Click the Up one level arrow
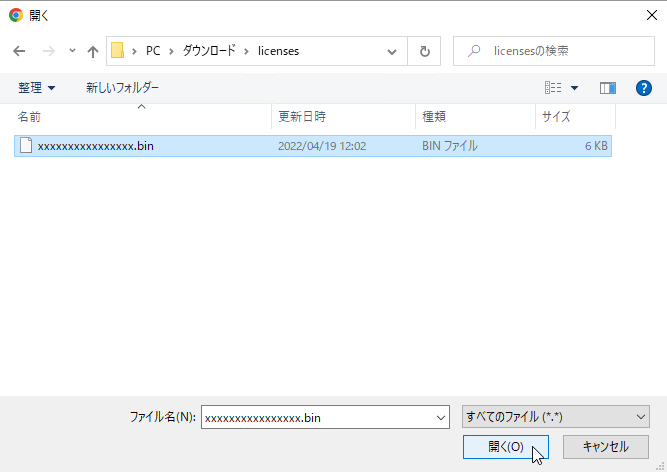The height and width of the screenshot is (472, 667). click(x=93, y=51)
